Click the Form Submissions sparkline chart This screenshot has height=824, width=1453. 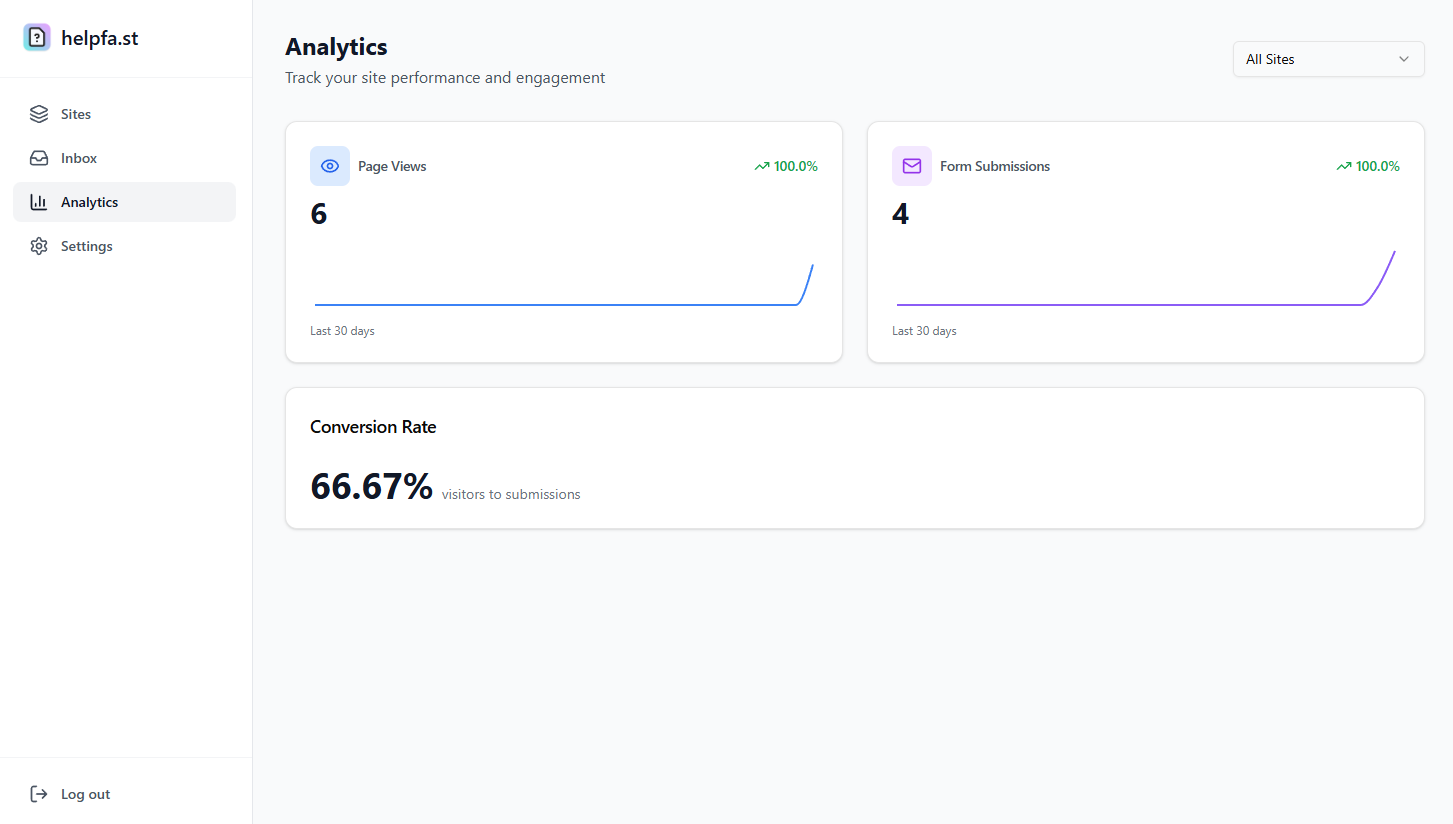point(1146,278)
